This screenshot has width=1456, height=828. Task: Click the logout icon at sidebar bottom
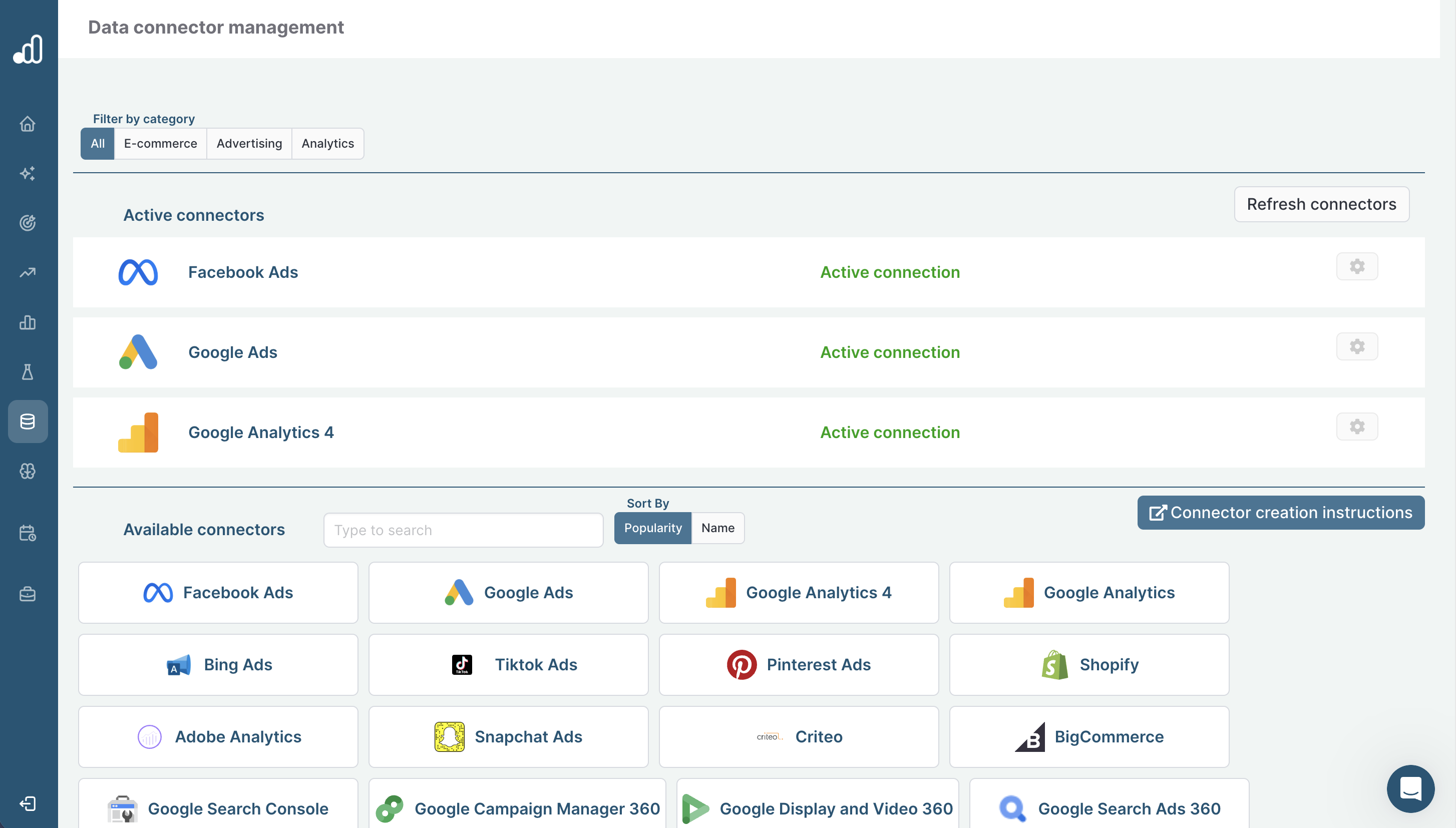[x=28, y=803]
